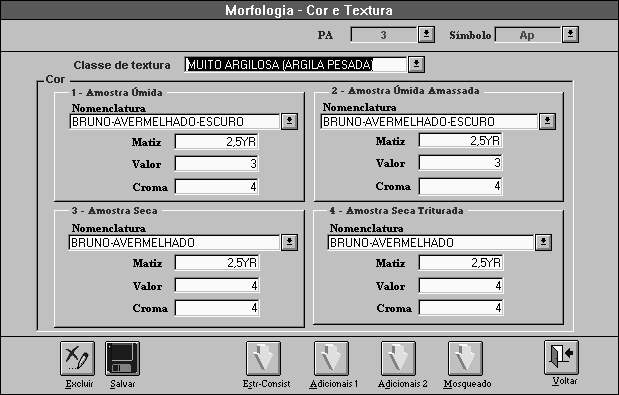Select the MUITO ARGILOSA texture class field
Viewport: 619px width, 395px height.
(x=295, y=64)
